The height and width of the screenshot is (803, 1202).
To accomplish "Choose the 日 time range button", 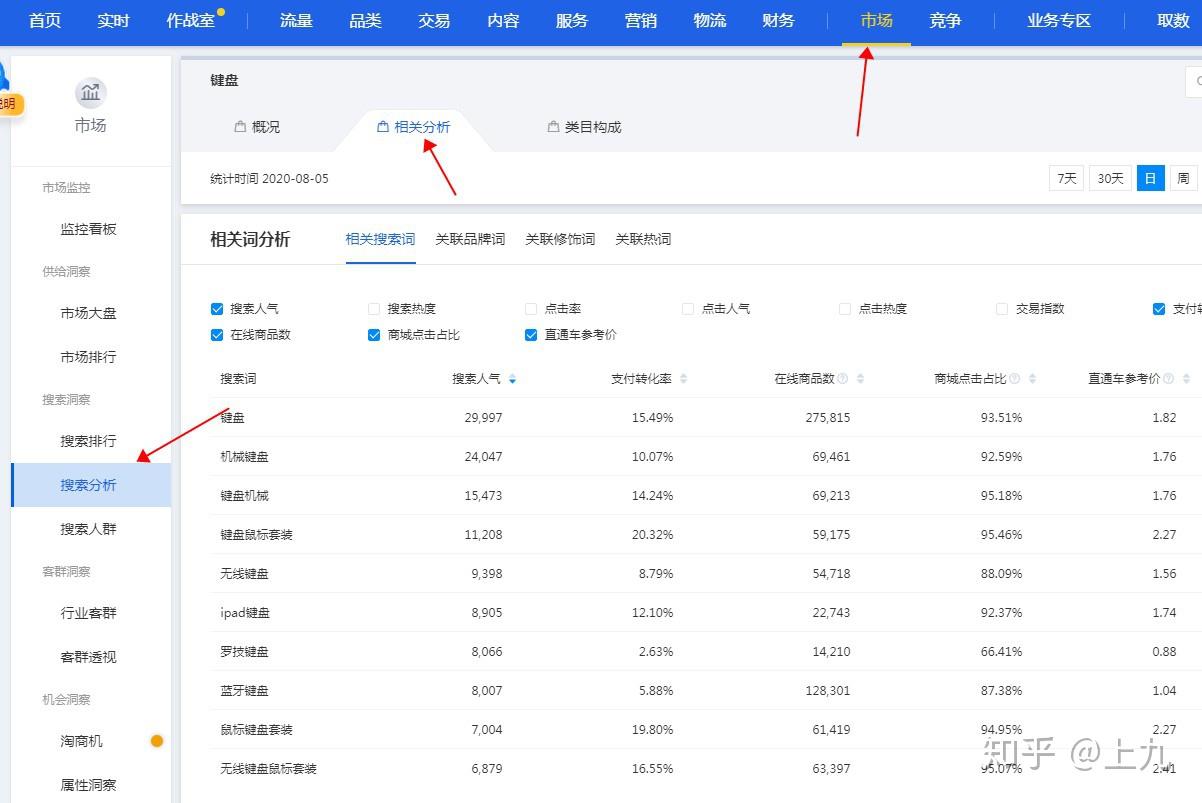I will coord(1151,178).
